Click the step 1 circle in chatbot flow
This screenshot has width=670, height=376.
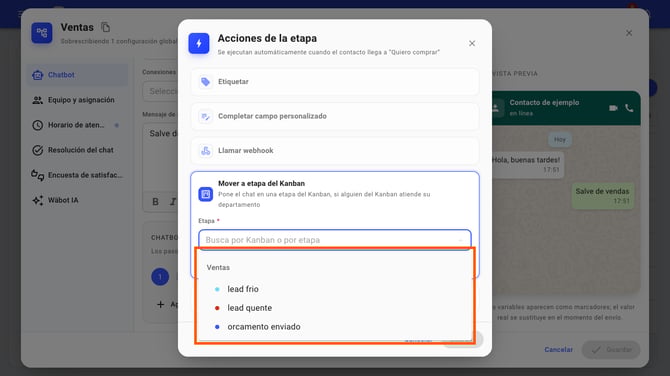click(x=160, y=277)
